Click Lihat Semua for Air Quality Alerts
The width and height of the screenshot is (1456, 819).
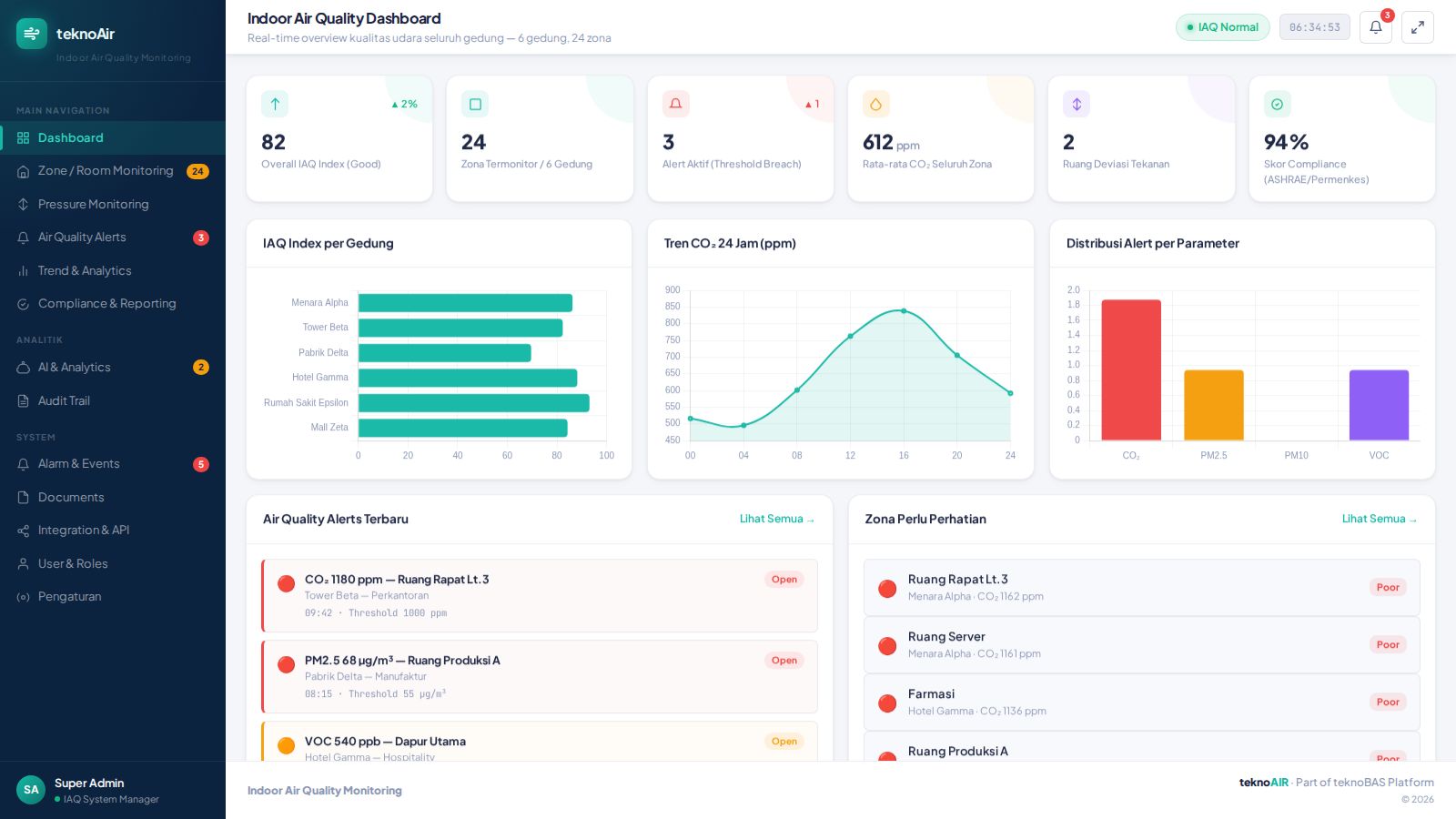tap(777, 519)
